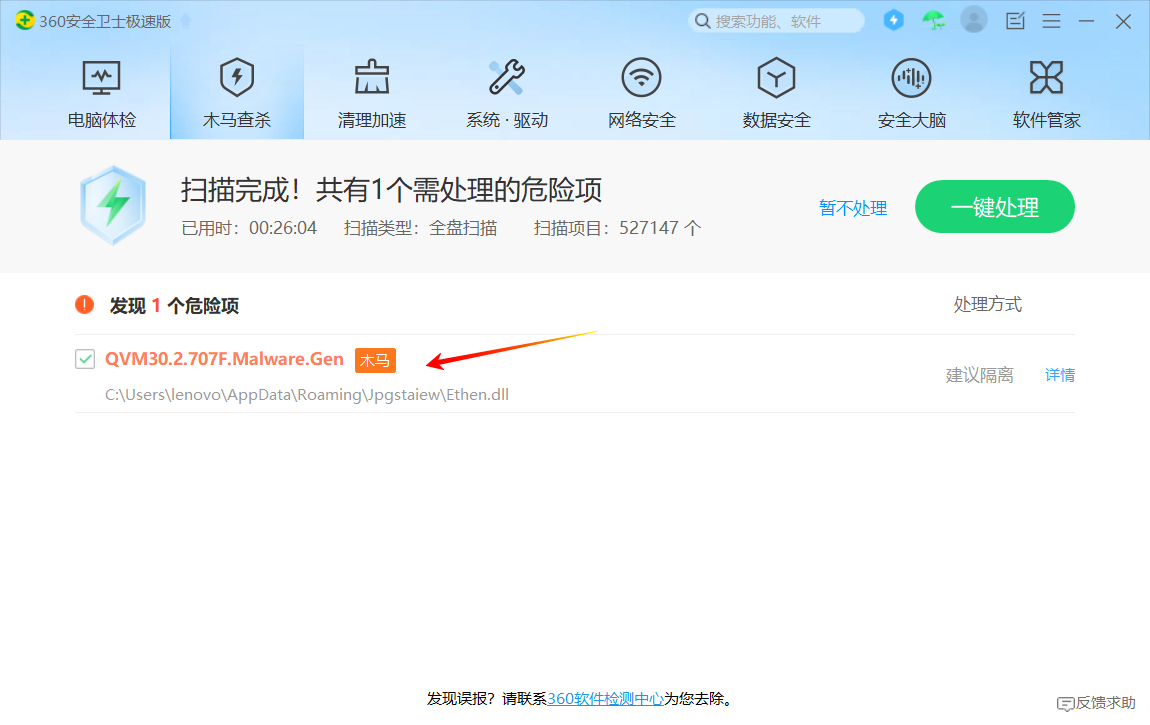Open the 网络安全 tab
Viewport: 1150px width, 725px height.
click(x=642, y=94)
